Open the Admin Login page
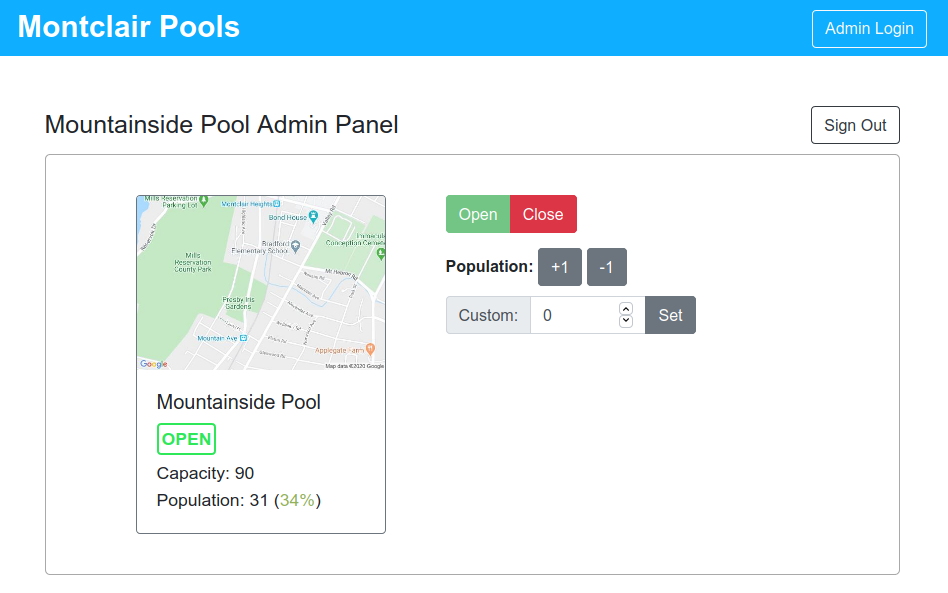 click(869, 28)
